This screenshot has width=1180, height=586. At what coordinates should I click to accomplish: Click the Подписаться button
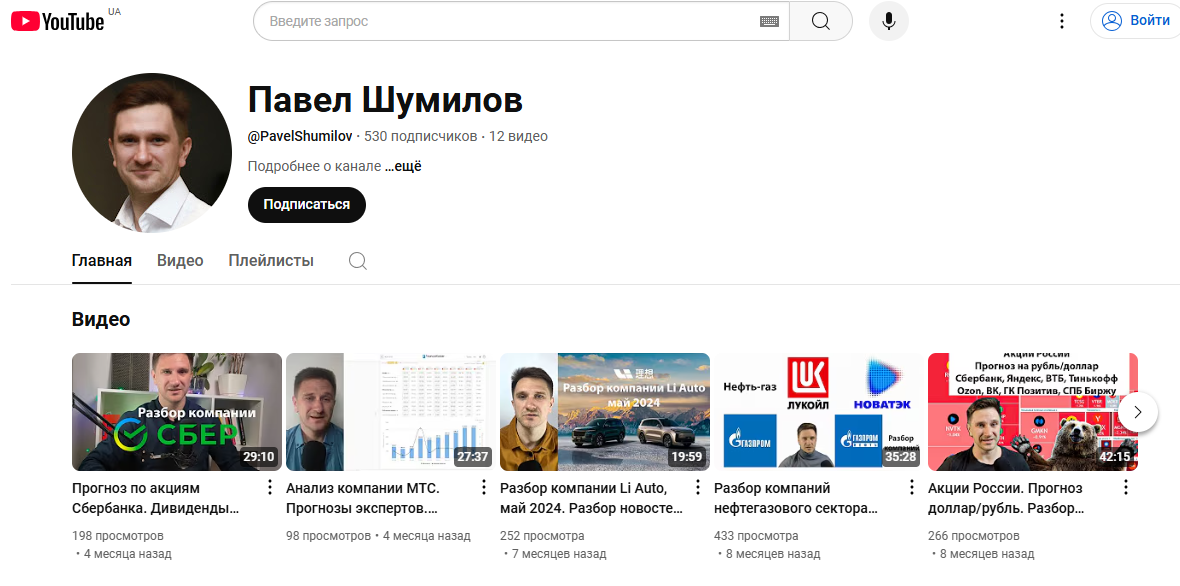click(x=306, y=205)
